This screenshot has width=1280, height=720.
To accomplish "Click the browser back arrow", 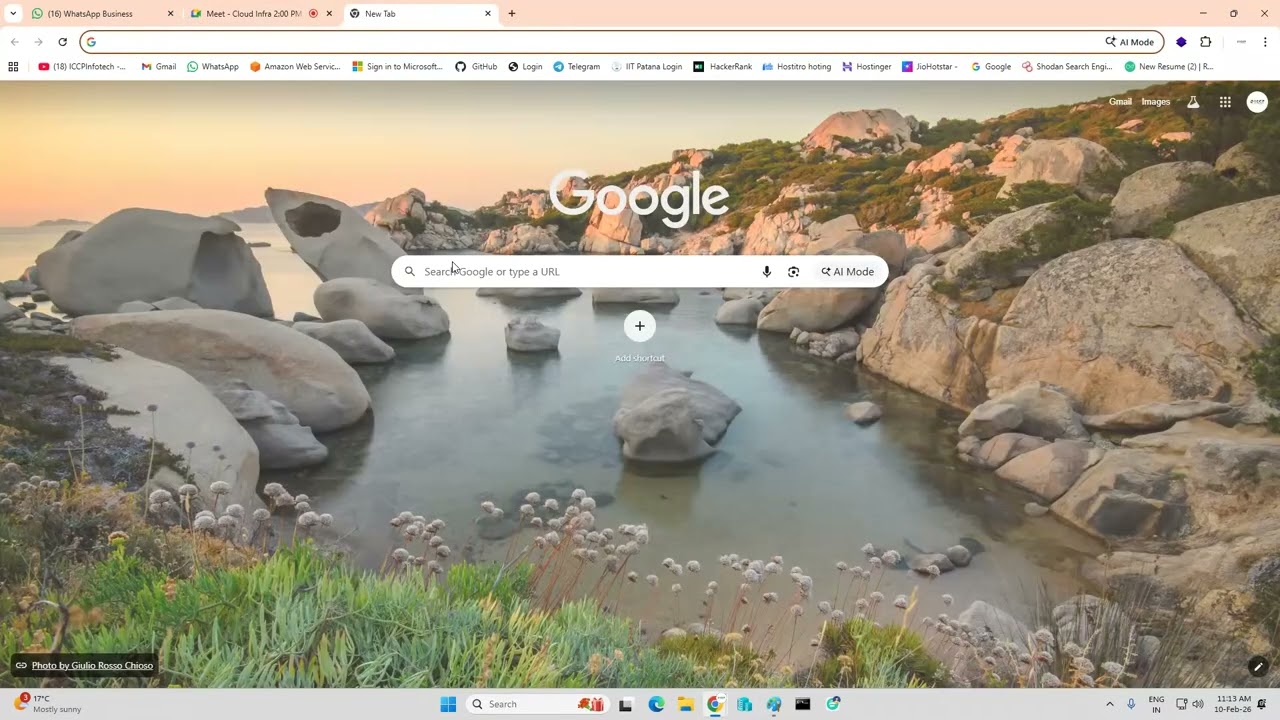I will coord(14,42).
